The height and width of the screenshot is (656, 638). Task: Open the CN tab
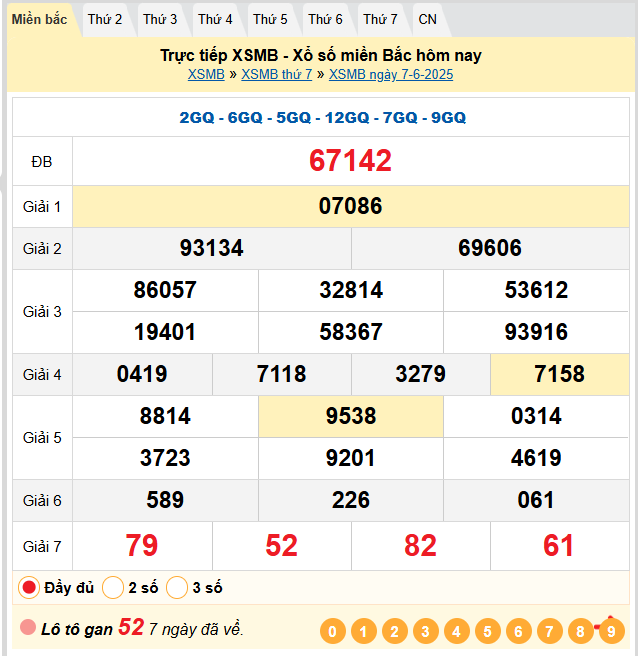(x=428, y=20)
